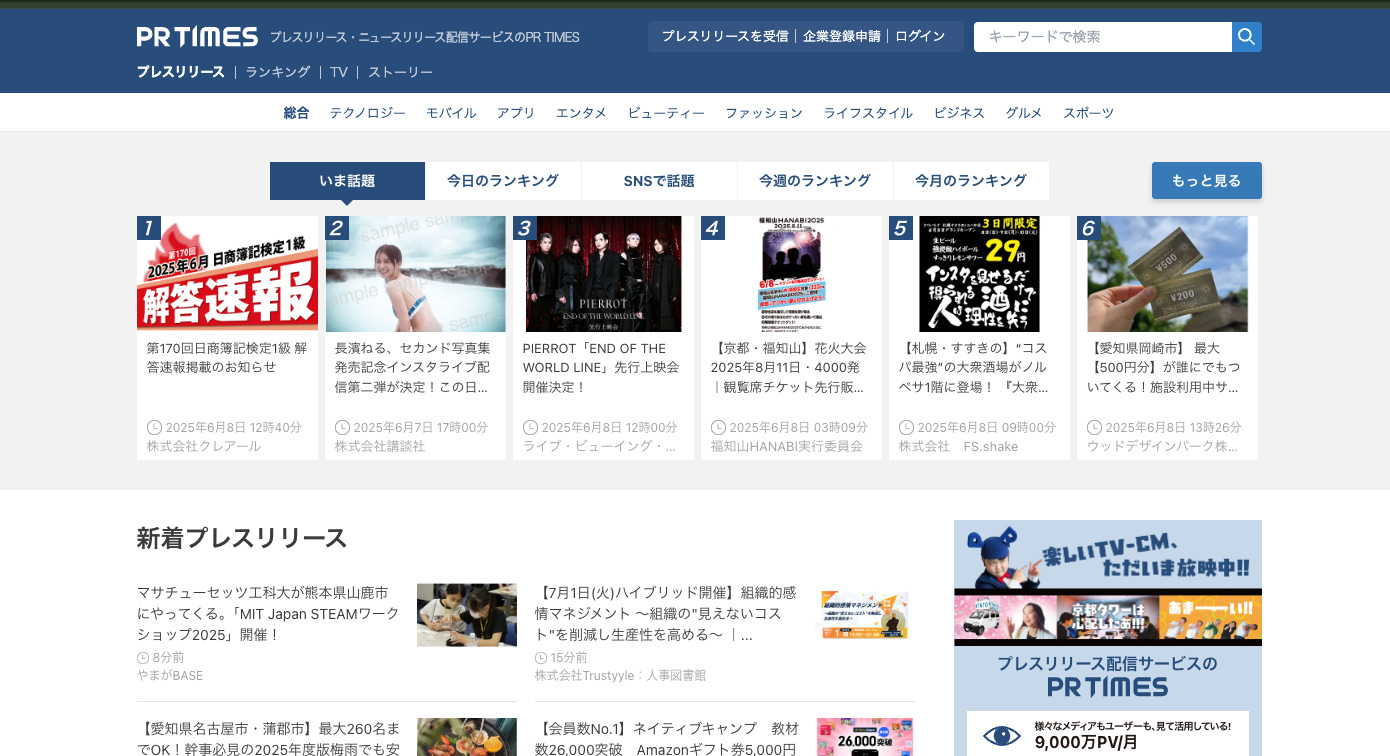
Task: Open the 名古屋市・蒲郡市 article
Action: point(268,737)
